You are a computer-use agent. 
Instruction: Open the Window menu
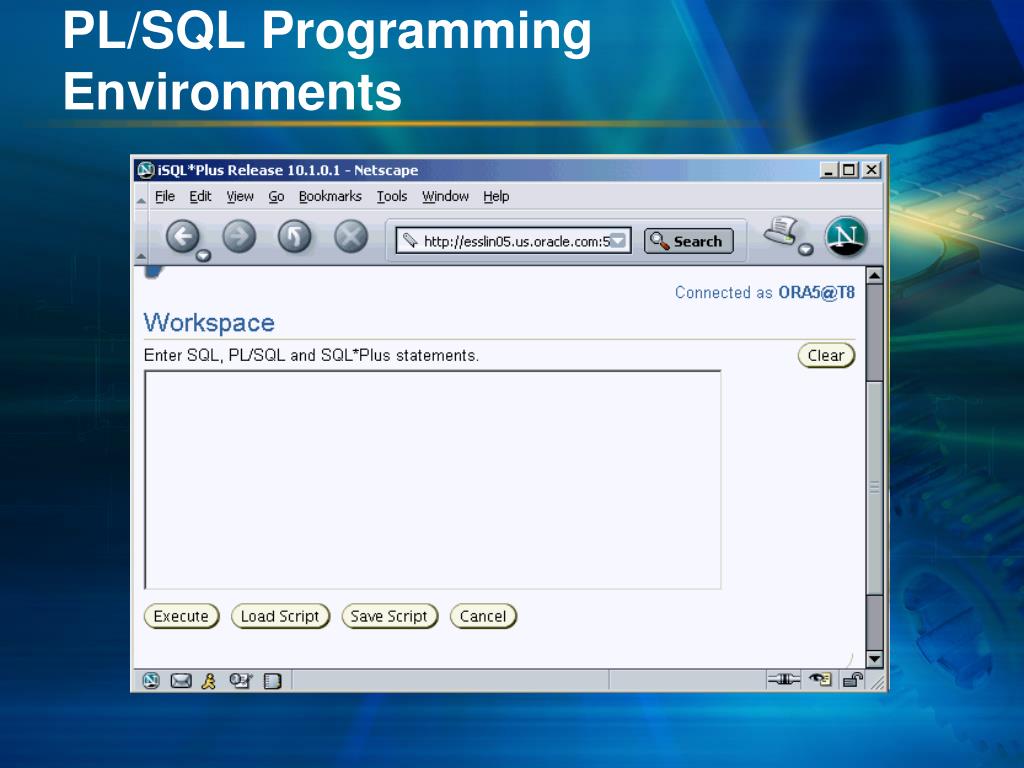(445, 197)
